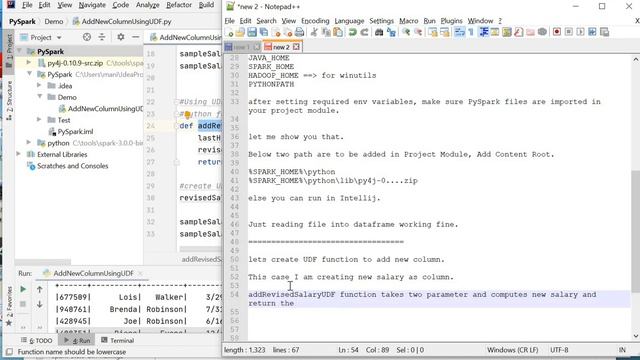Click the Save All icon in Notepad++
The height and width of the screenshot is (360, 640).
pos(264,32)
